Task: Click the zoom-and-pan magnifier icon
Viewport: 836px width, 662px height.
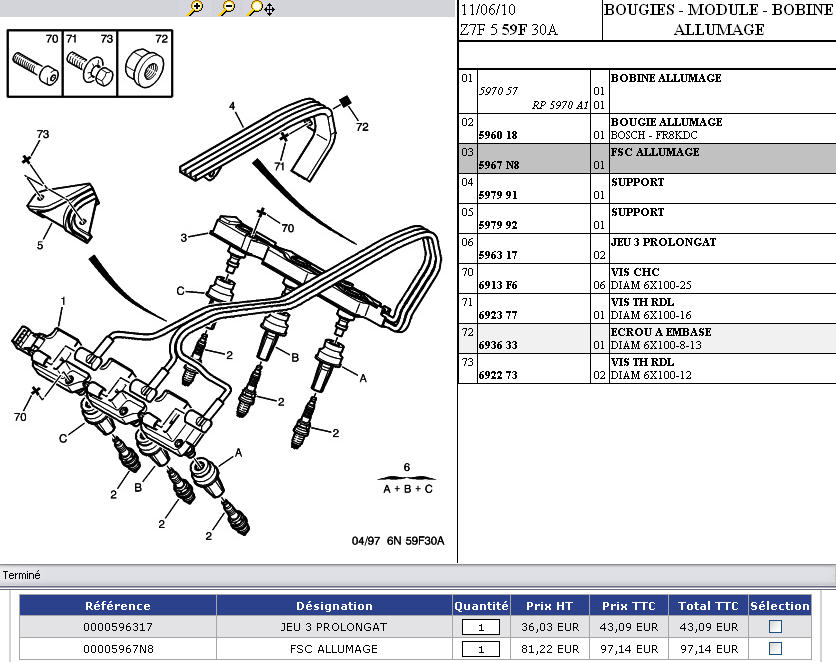Action: click(262, 8)
